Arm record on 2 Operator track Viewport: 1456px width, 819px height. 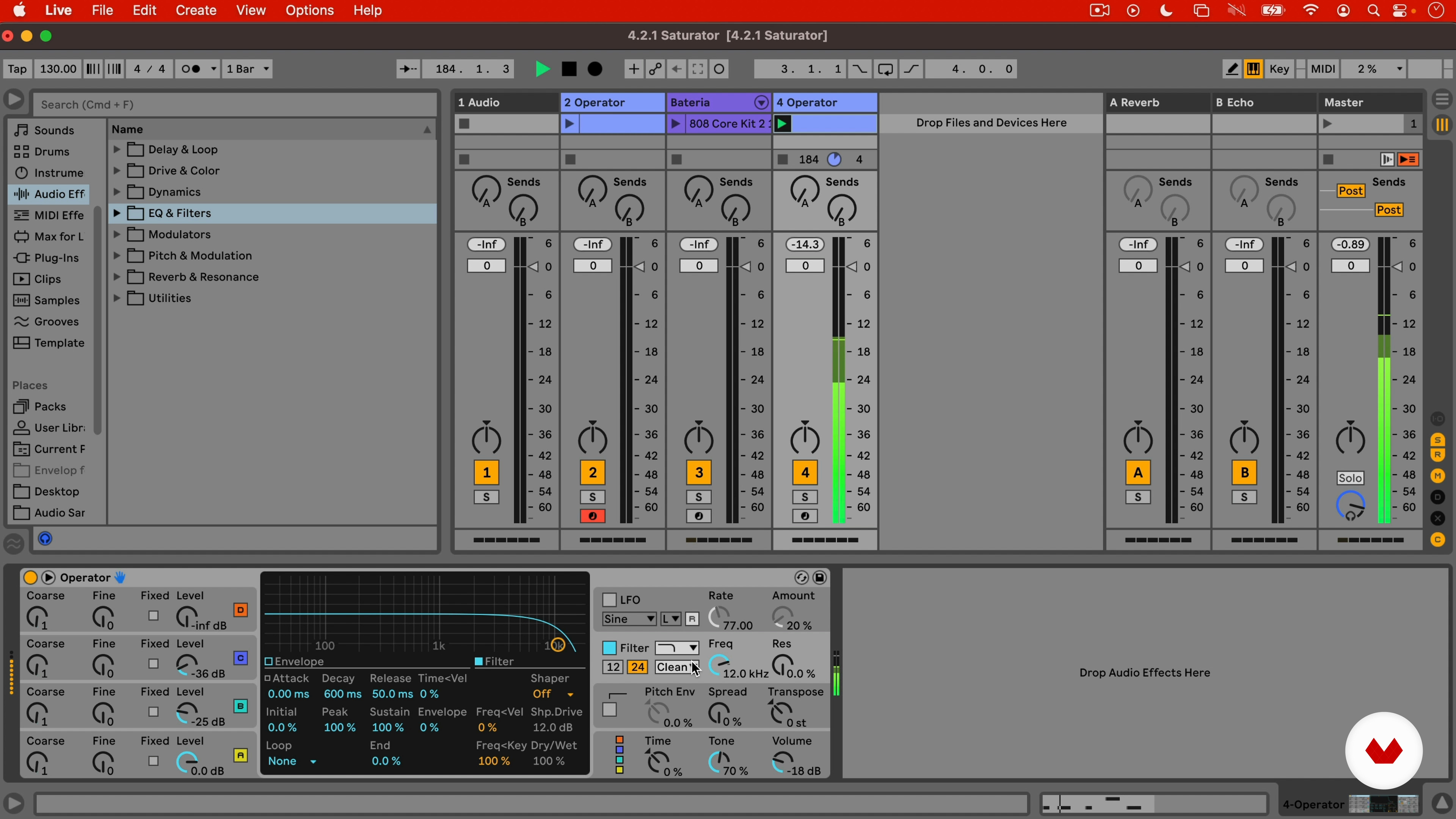coord(592,516)
